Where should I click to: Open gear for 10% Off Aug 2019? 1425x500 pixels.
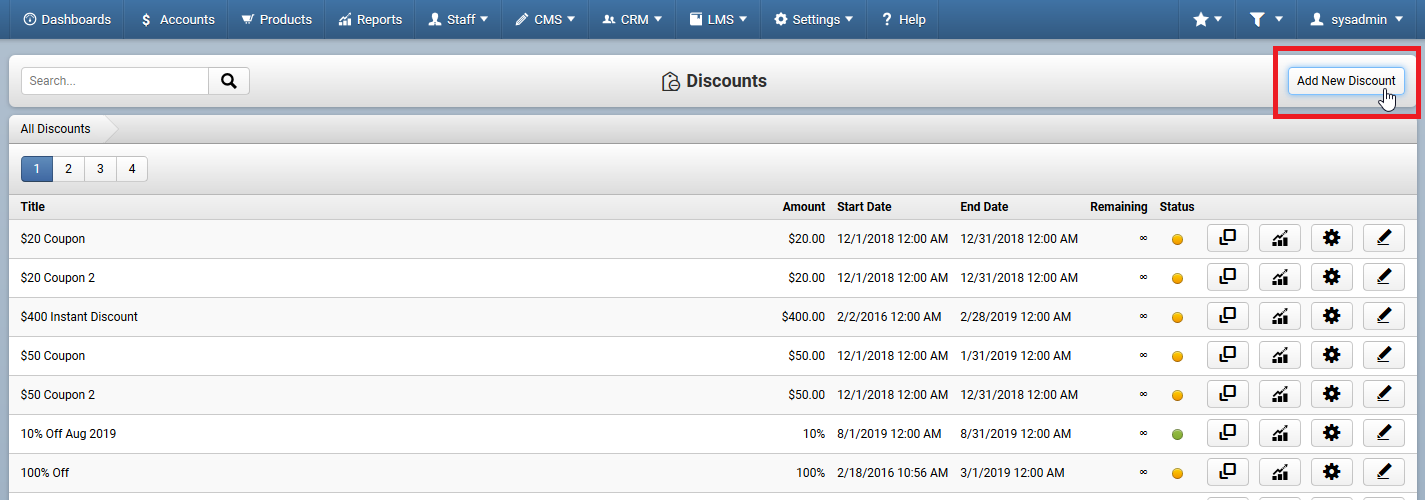coord(1332,433)
